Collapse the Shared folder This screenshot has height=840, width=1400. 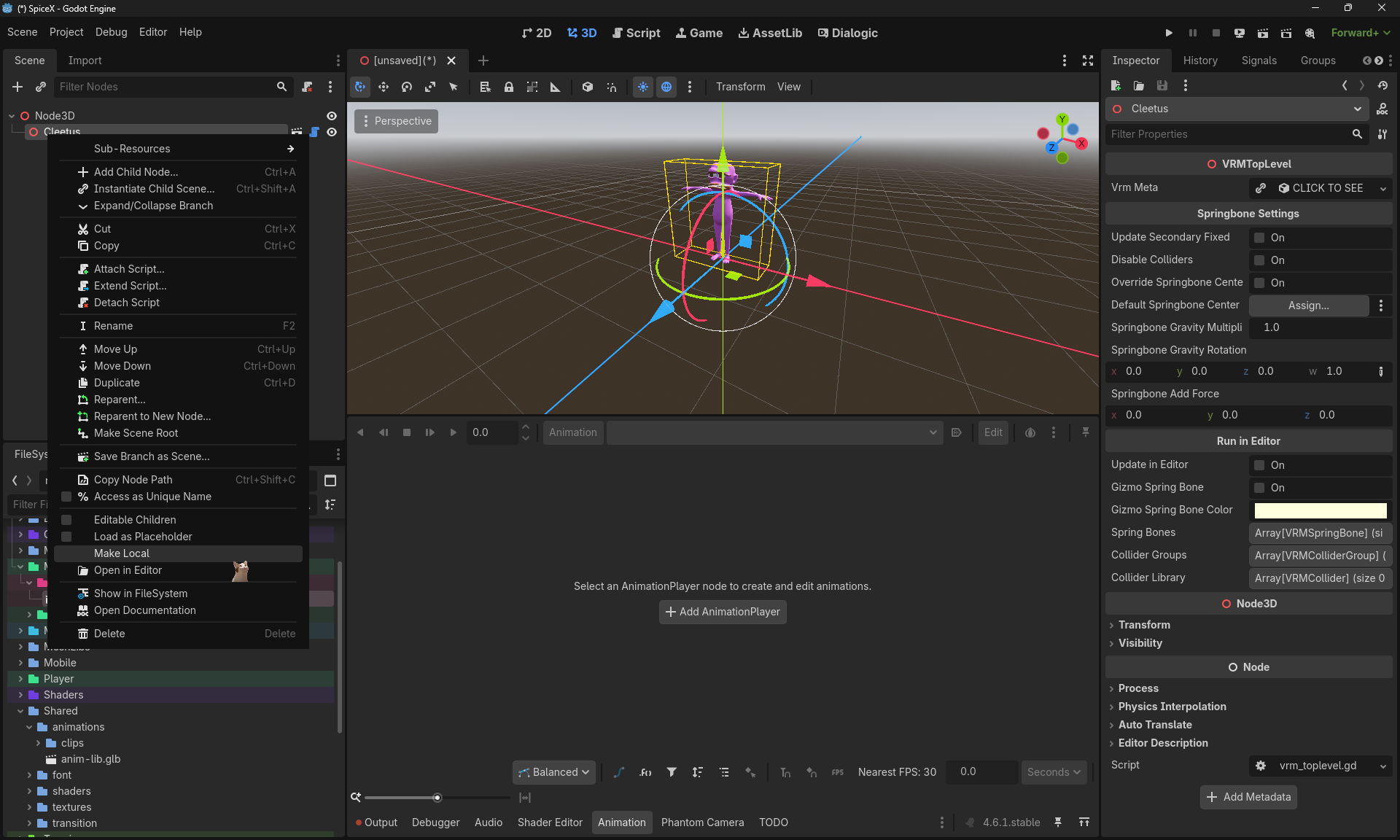click(20, 711)
